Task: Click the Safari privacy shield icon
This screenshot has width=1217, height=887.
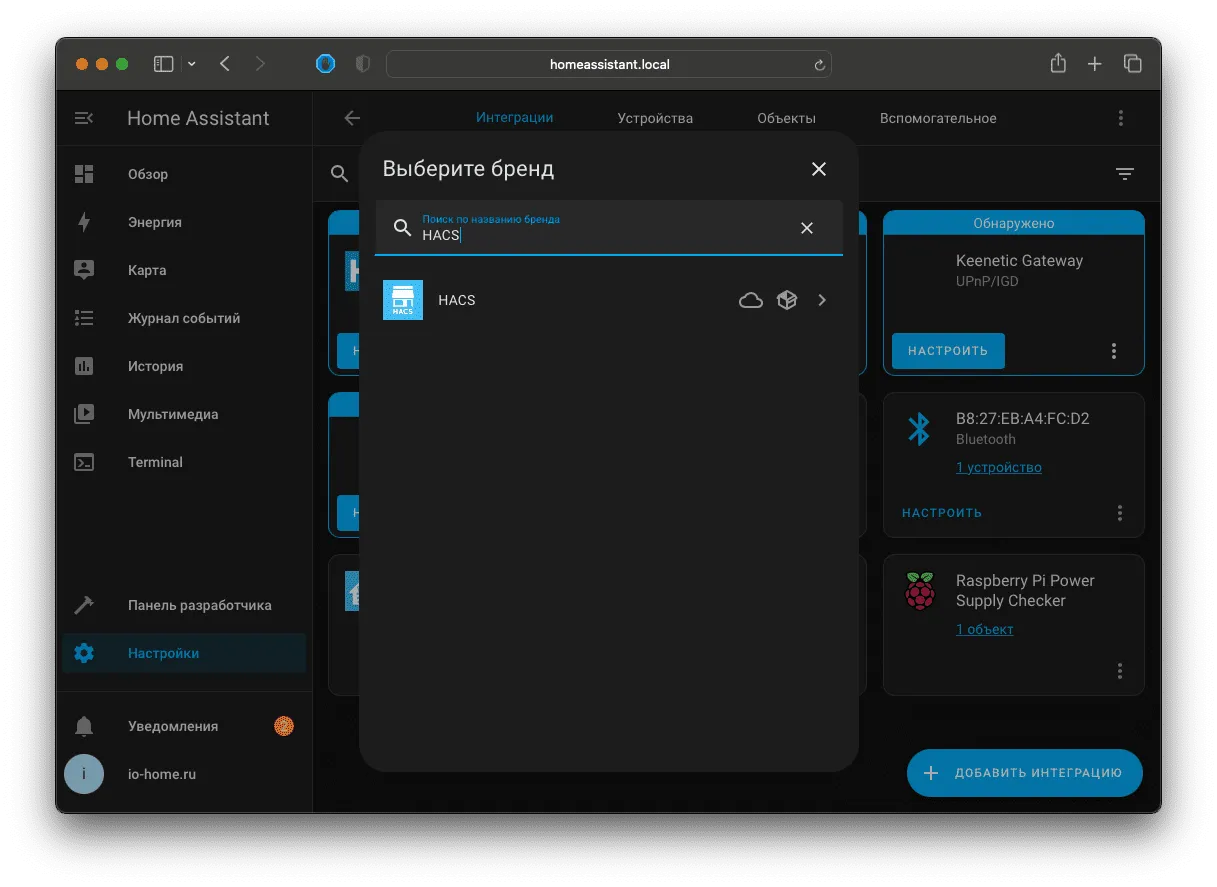Action: coord(363,64)
